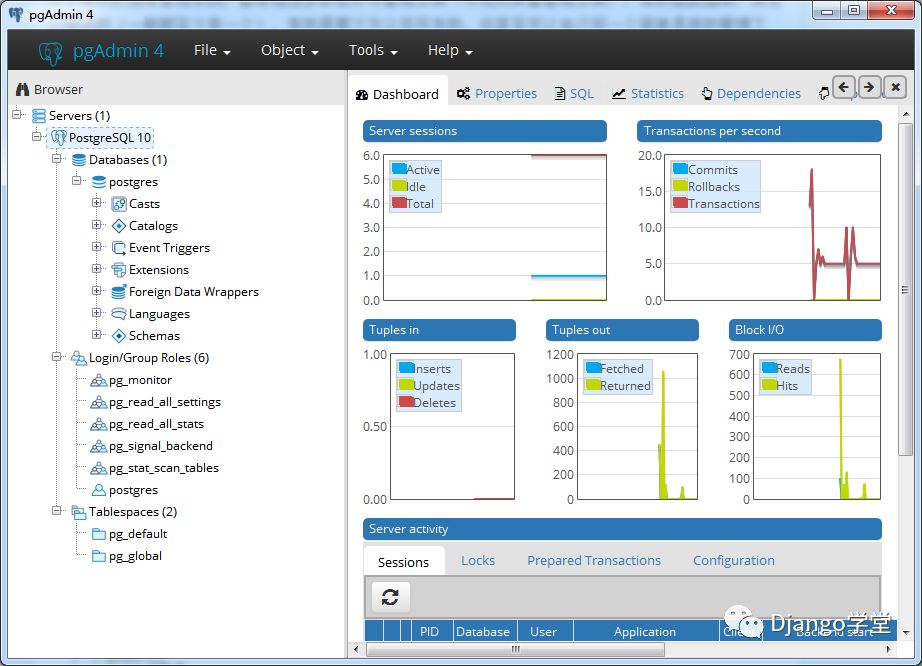This screenshot has width=922, height=666.
Task: Click the pg_signal_backend role icon
Action: [99, 446]
